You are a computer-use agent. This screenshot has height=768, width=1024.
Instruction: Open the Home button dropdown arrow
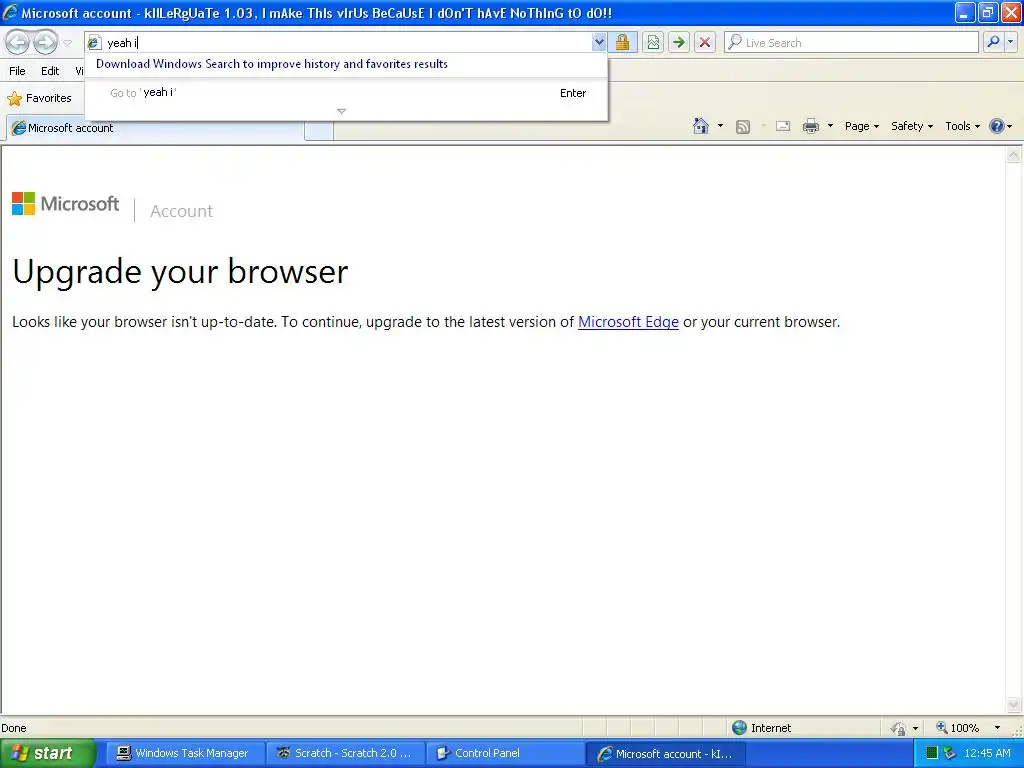click(x=720, y=126)
